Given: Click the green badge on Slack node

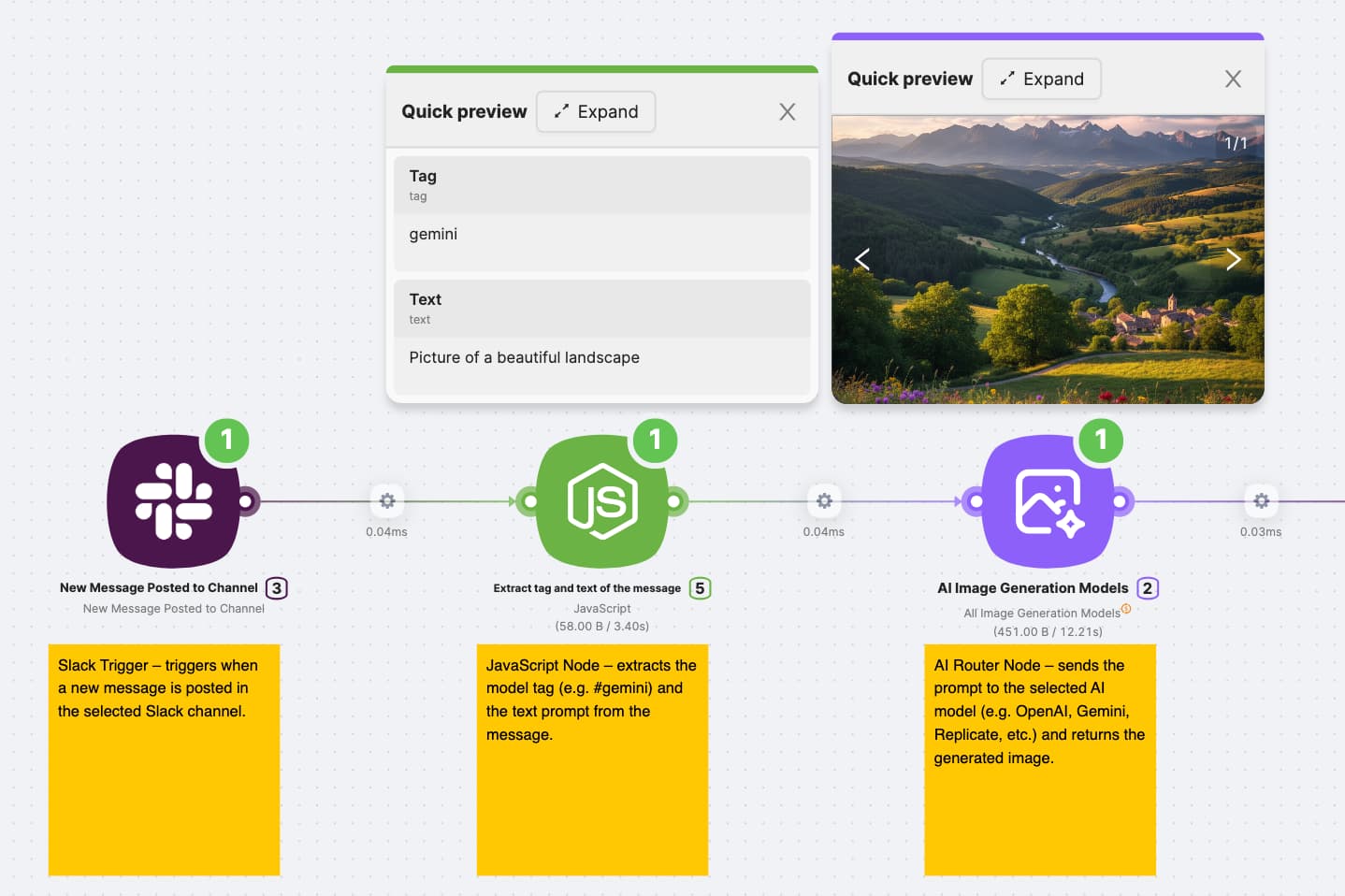Looking at the screenshot, I should [226, 440].
